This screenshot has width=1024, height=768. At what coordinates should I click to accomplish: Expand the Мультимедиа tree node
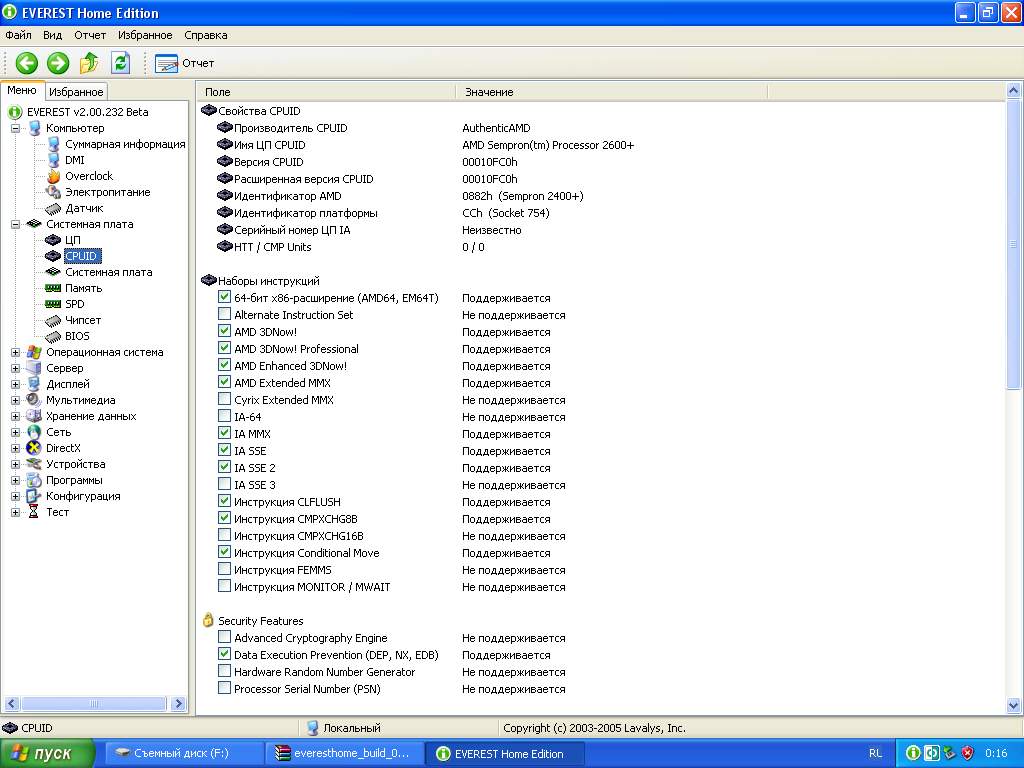(x=16, y=400)
